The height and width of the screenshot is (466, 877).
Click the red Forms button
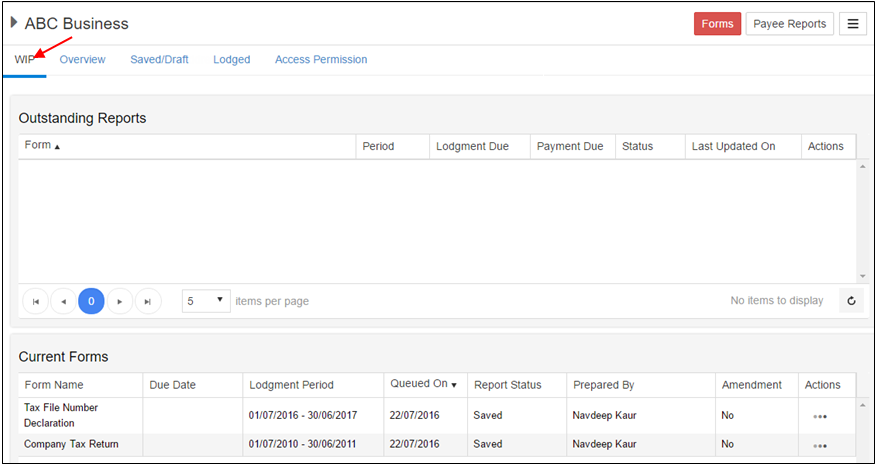pyautogui.click(x=717, y=24)
